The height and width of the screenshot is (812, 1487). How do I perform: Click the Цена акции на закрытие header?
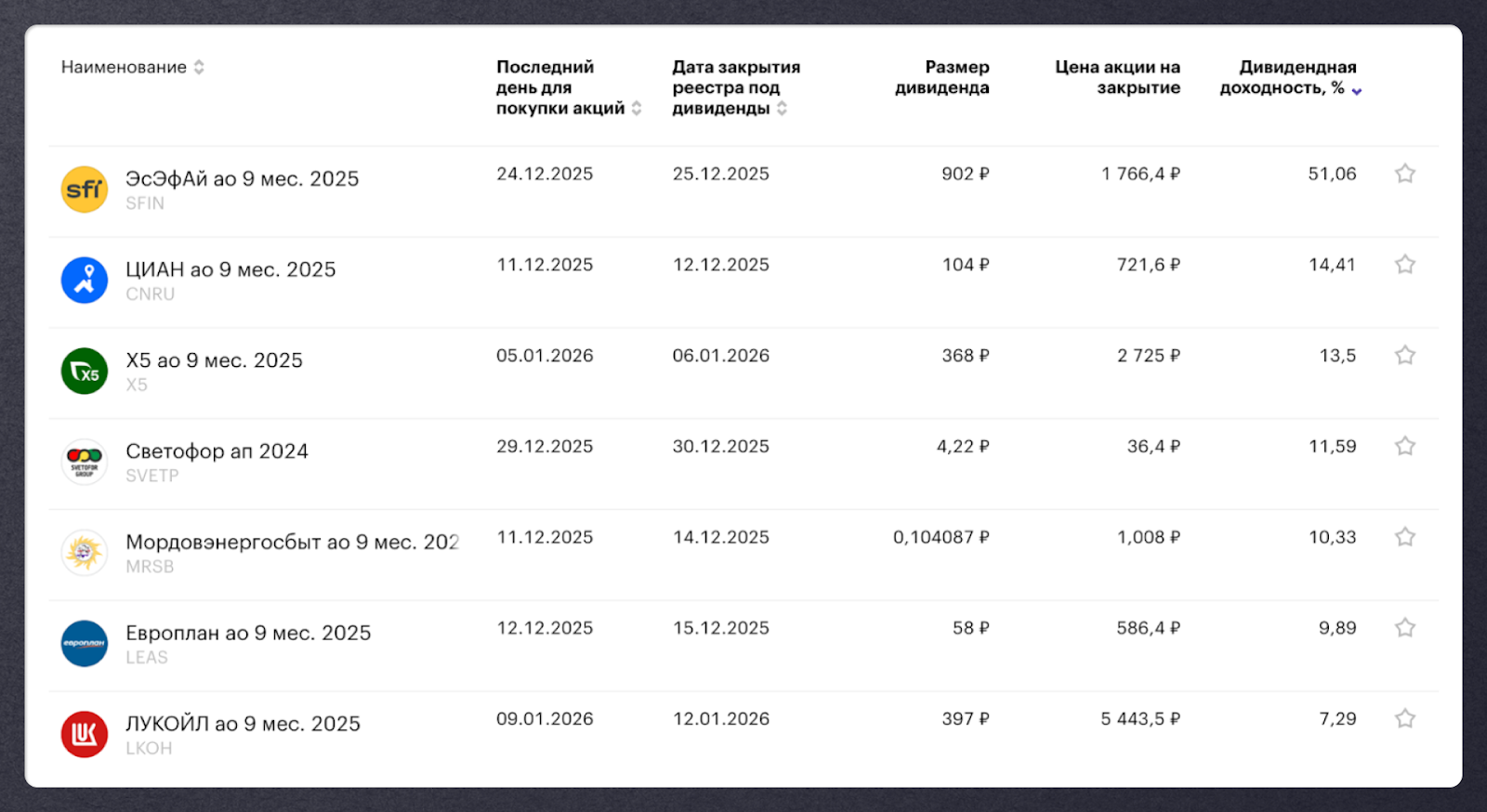point(1117,77)
